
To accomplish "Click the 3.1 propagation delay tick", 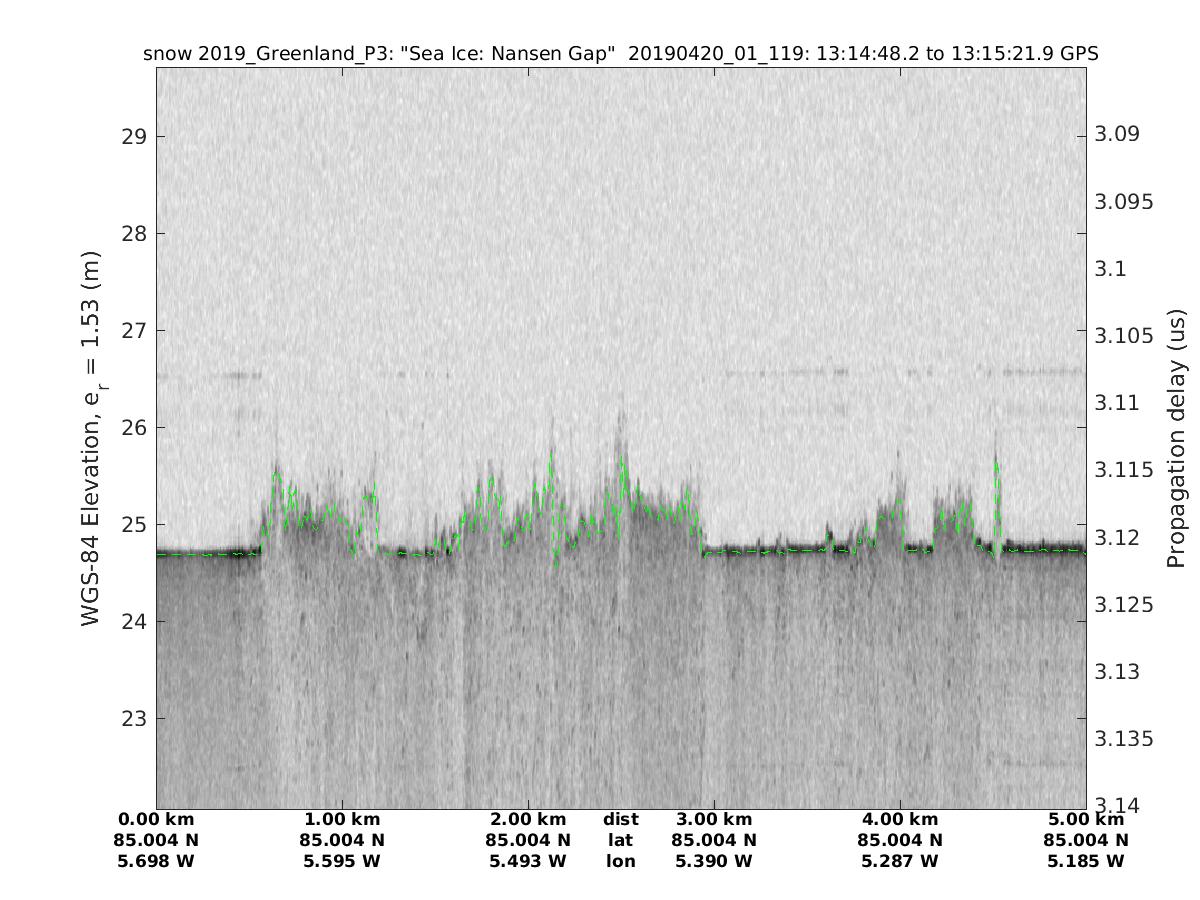I will [x=1111, y=268].
